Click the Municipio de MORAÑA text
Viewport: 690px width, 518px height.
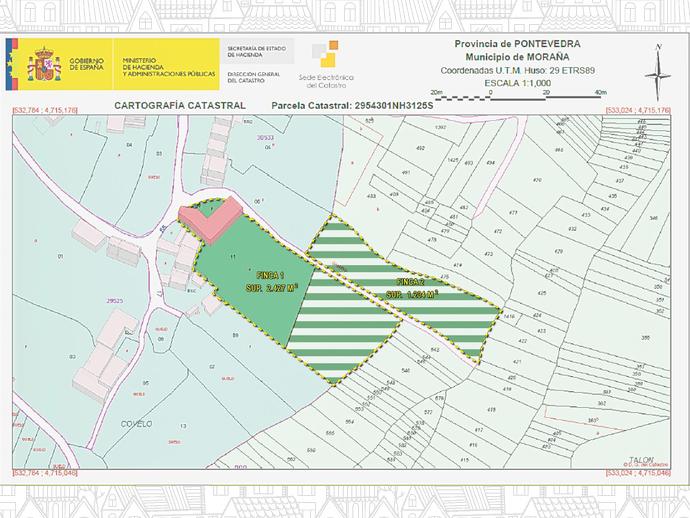(x=511, y=57)
